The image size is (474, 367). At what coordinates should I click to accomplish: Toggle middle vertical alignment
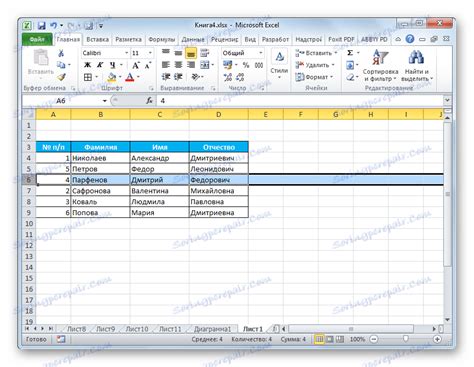pos(178,53)
